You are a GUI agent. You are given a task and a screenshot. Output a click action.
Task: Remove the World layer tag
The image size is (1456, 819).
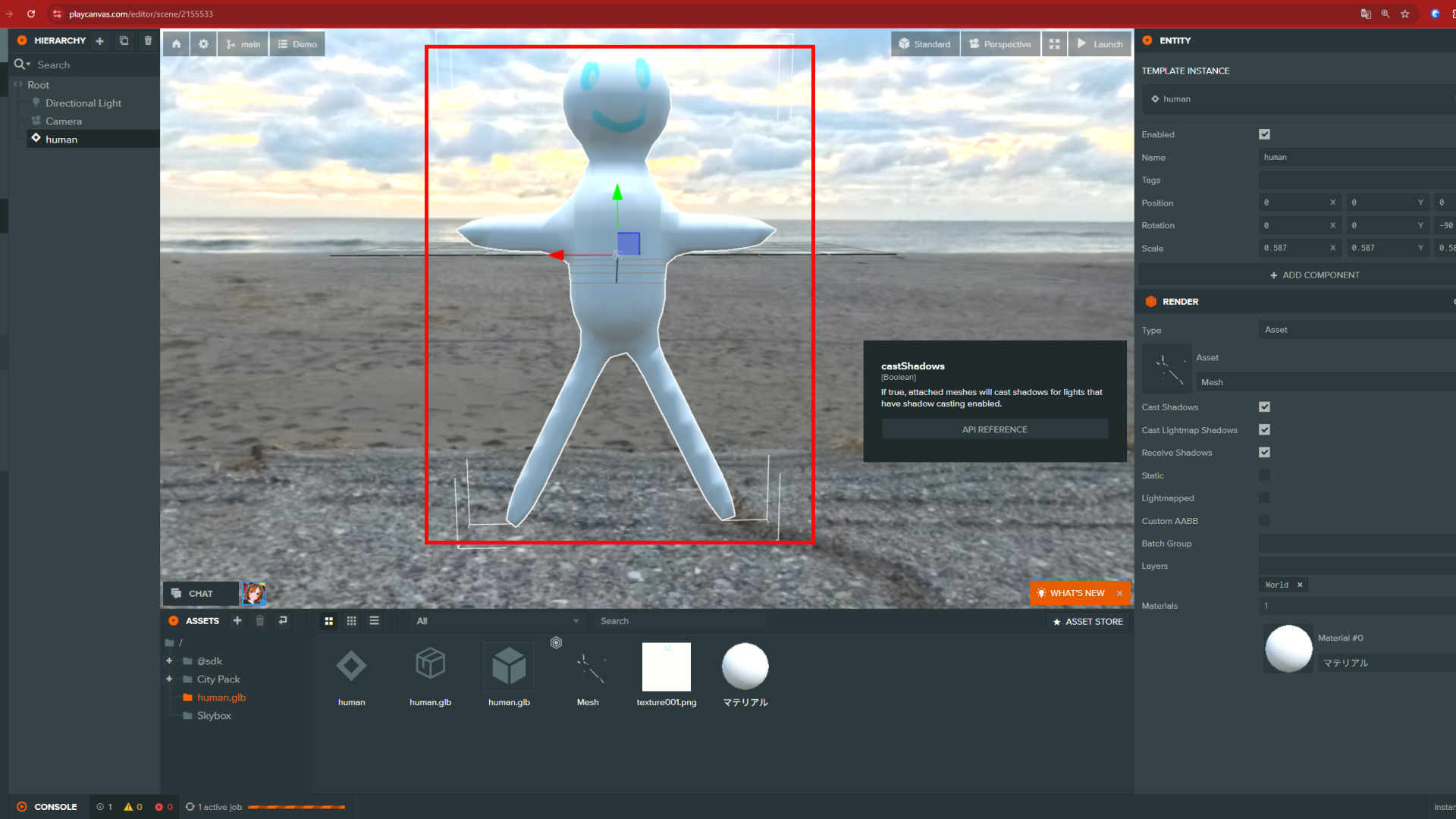click(1300, 585)
